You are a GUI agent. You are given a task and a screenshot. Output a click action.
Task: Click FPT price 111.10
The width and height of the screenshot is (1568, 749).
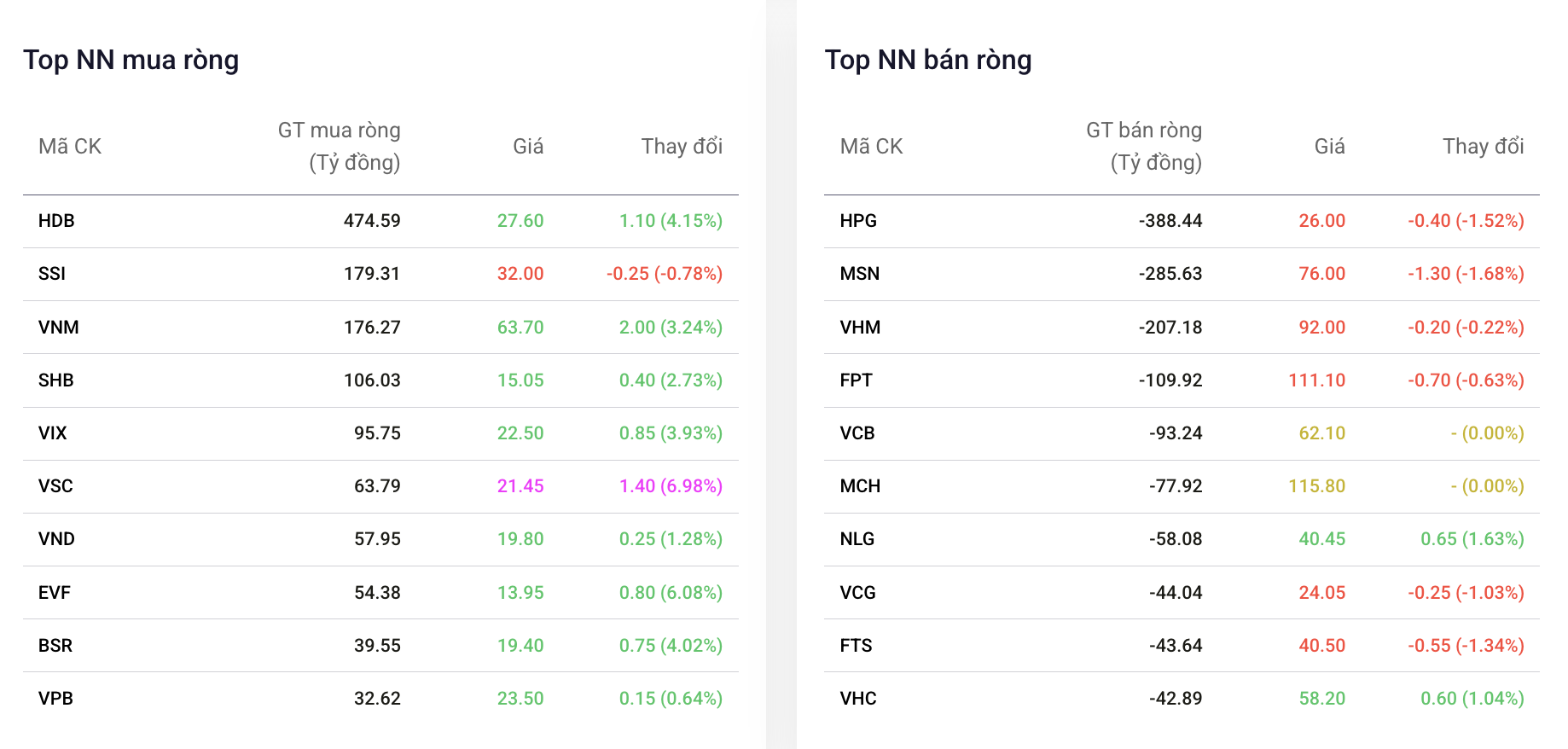pos(1317,380)
